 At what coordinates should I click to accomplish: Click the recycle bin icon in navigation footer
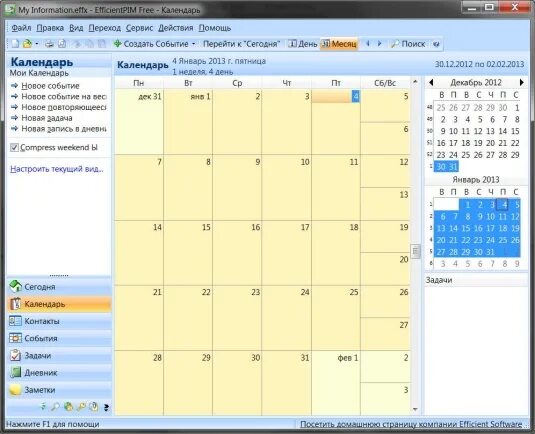click(68, 407)
